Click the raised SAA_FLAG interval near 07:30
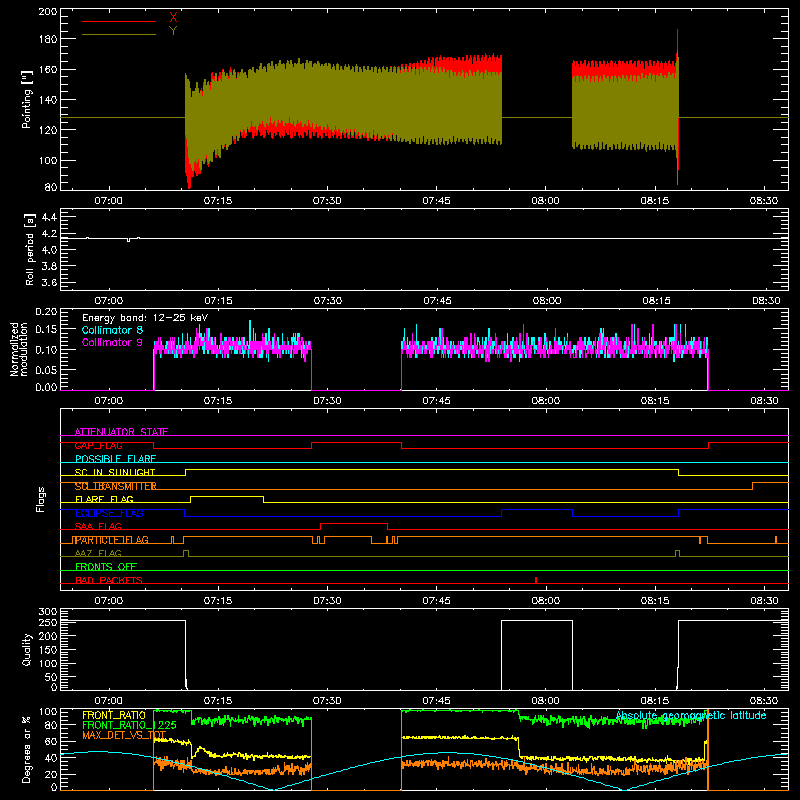This screenshot has width=800, height=800. coord(354,523)
